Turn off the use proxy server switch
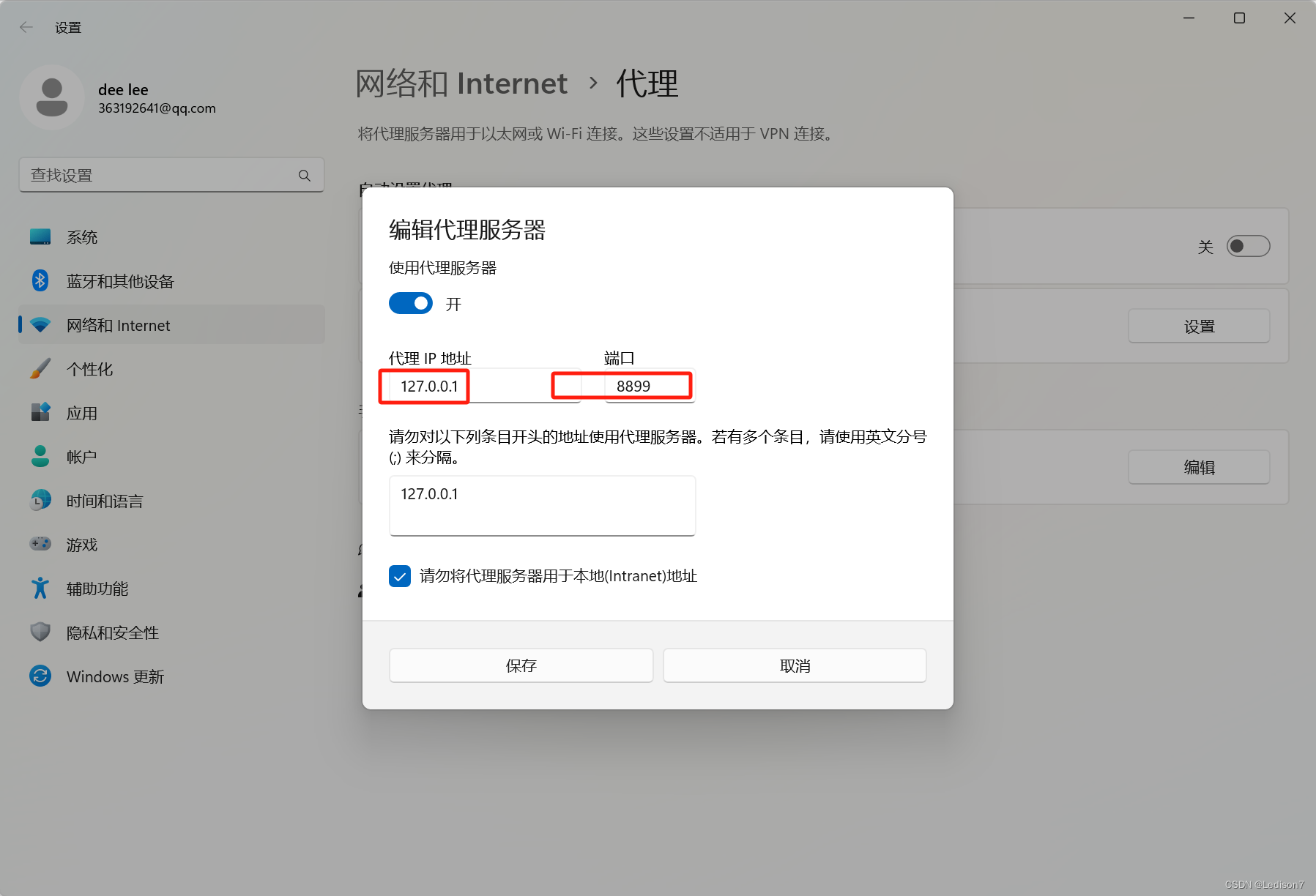This screenshot has width=1316, height=896. (x=411, y=303)
